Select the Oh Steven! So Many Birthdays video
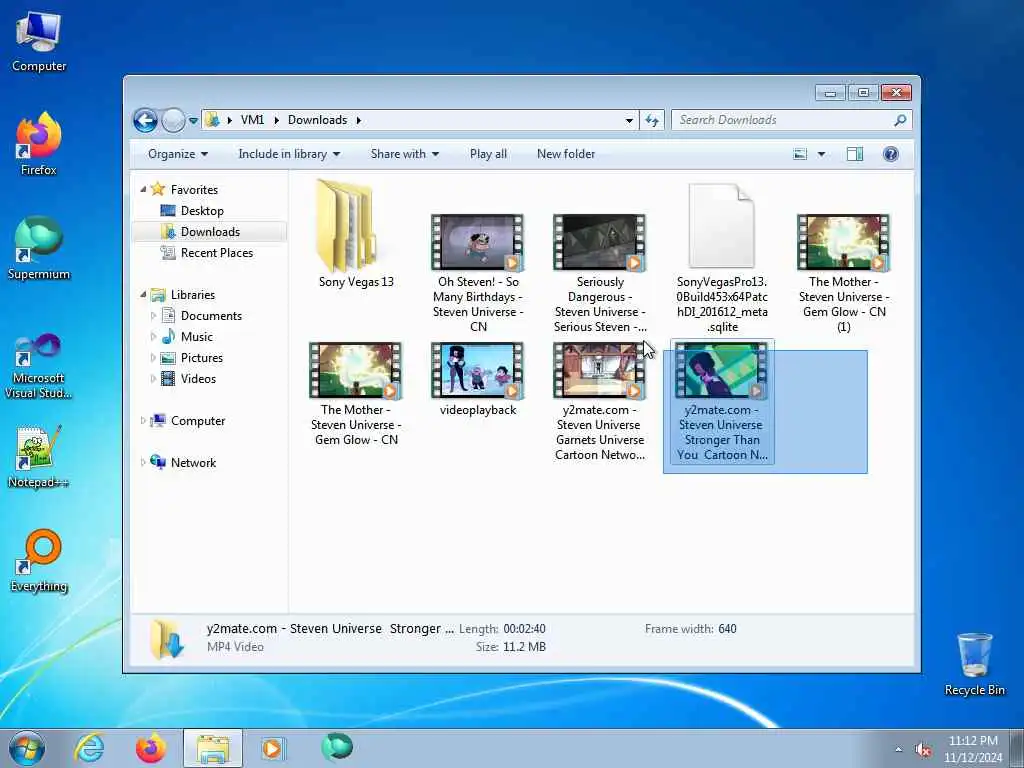The height and width of the screenshot is (768, 1024). point(478,273)
